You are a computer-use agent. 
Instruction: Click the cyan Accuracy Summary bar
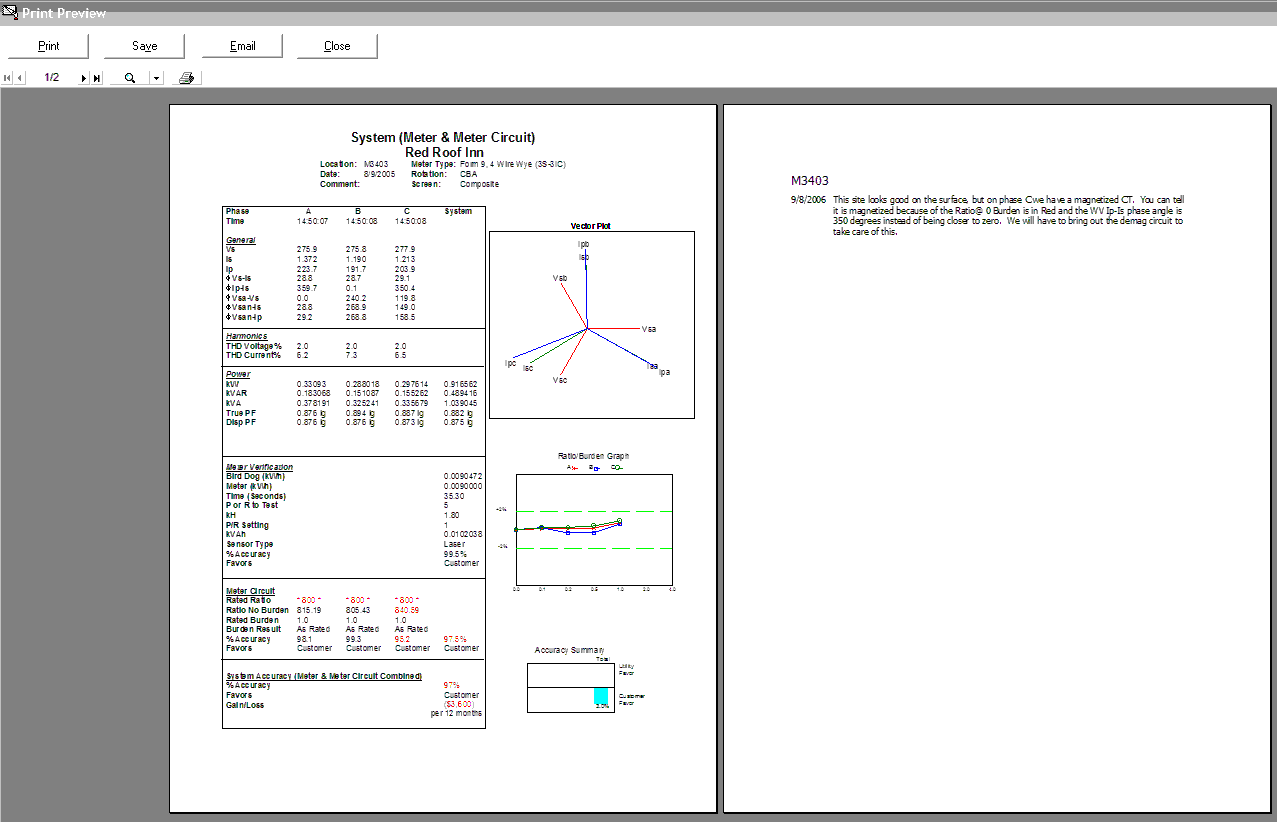(x=601, y=698)
